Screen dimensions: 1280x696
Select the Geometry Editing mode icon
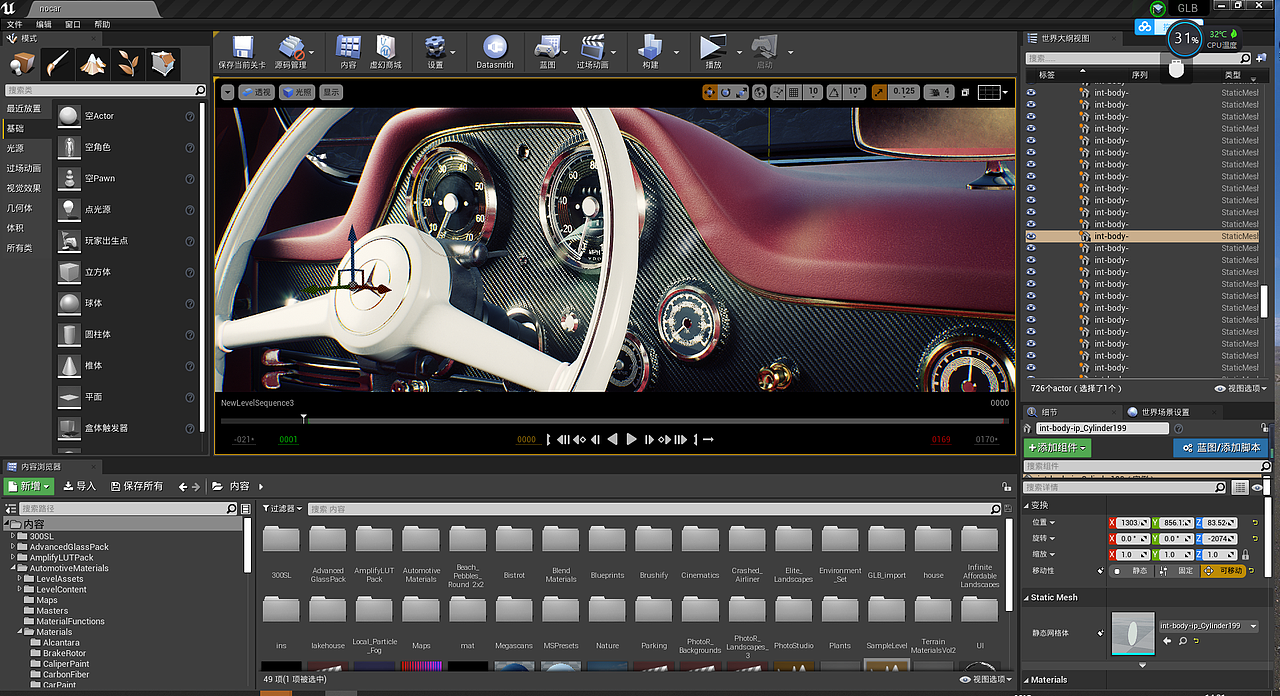[x=163, y=64]
